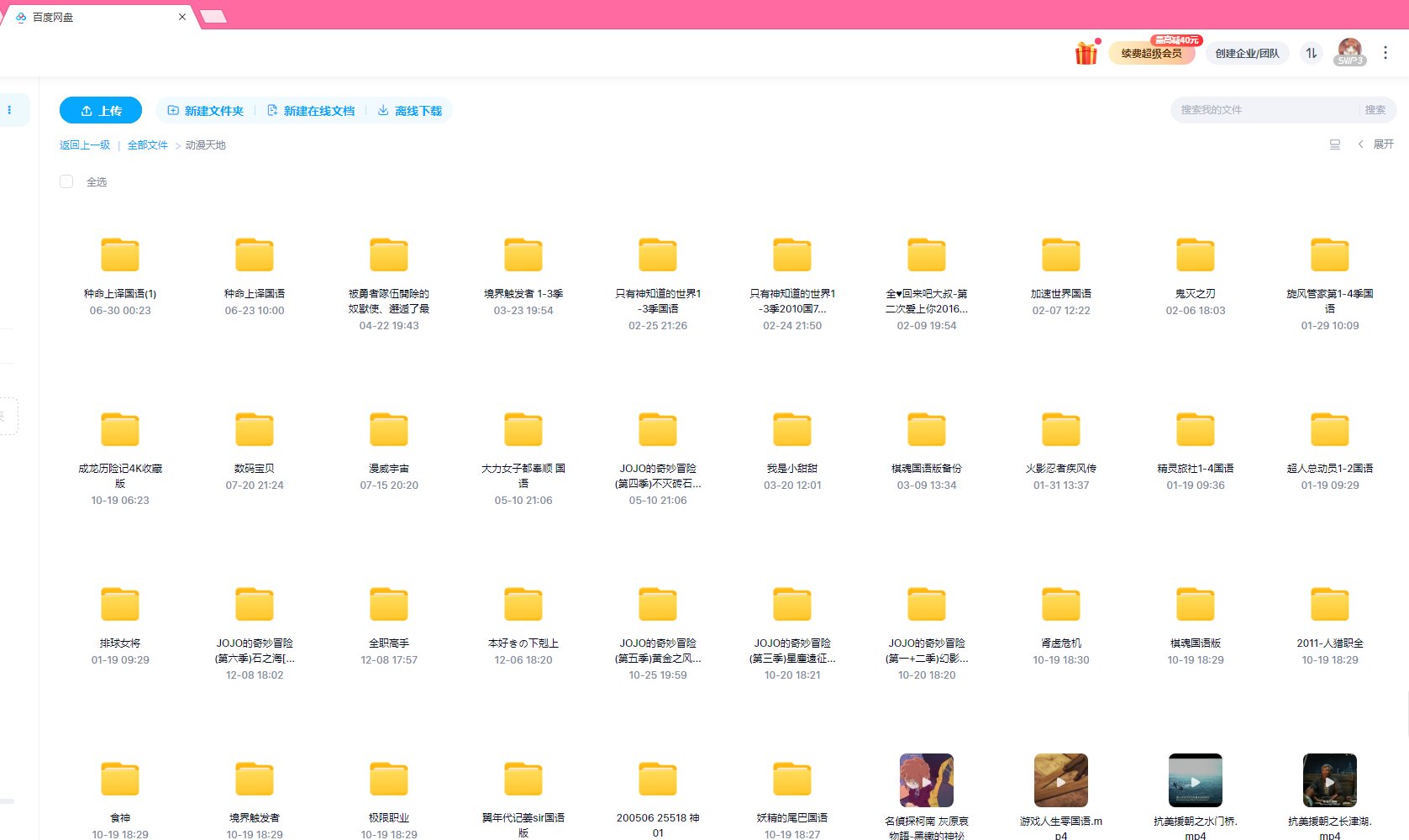This screenshot has height=840, width=1409.
Task: Focus the 搜索我的文件 search field
Action: point(1264,110)
